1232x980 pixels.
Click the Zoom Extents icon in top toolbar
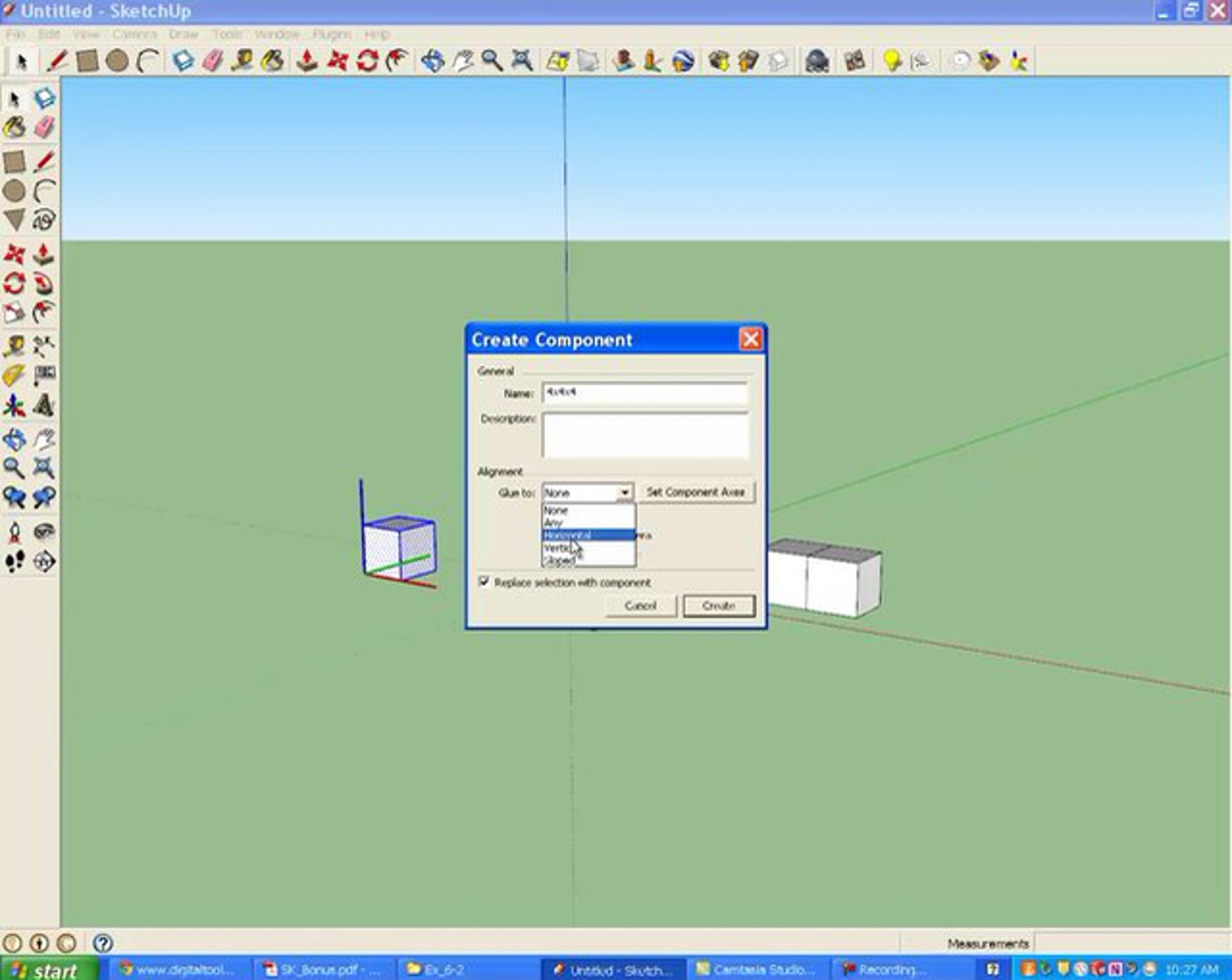522,61
